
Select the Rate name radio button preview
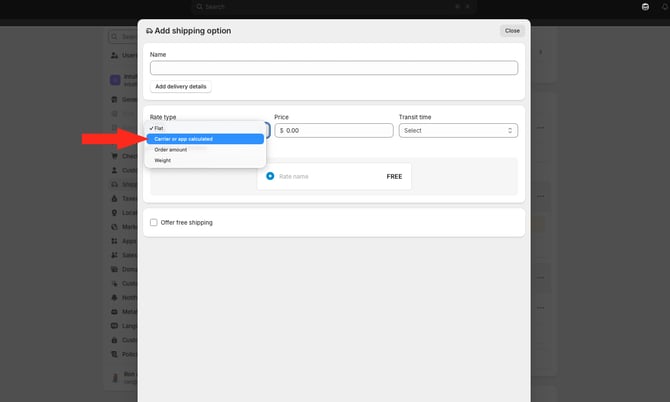click(270, 176)
